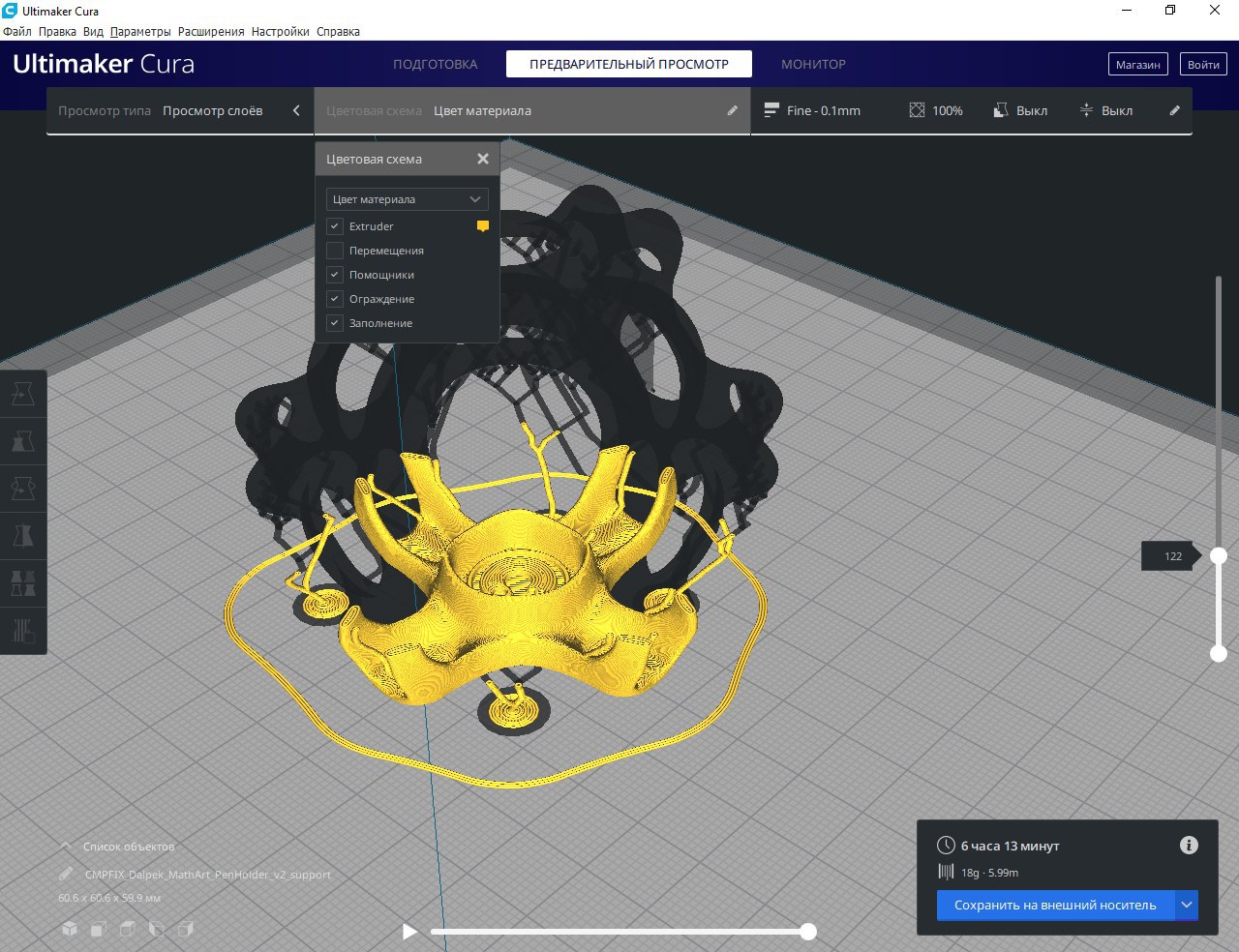Viewport: 1239px width, 952px height.
Task: Click the Fine 0.1mm layer height profile
Action: [812, 110]
